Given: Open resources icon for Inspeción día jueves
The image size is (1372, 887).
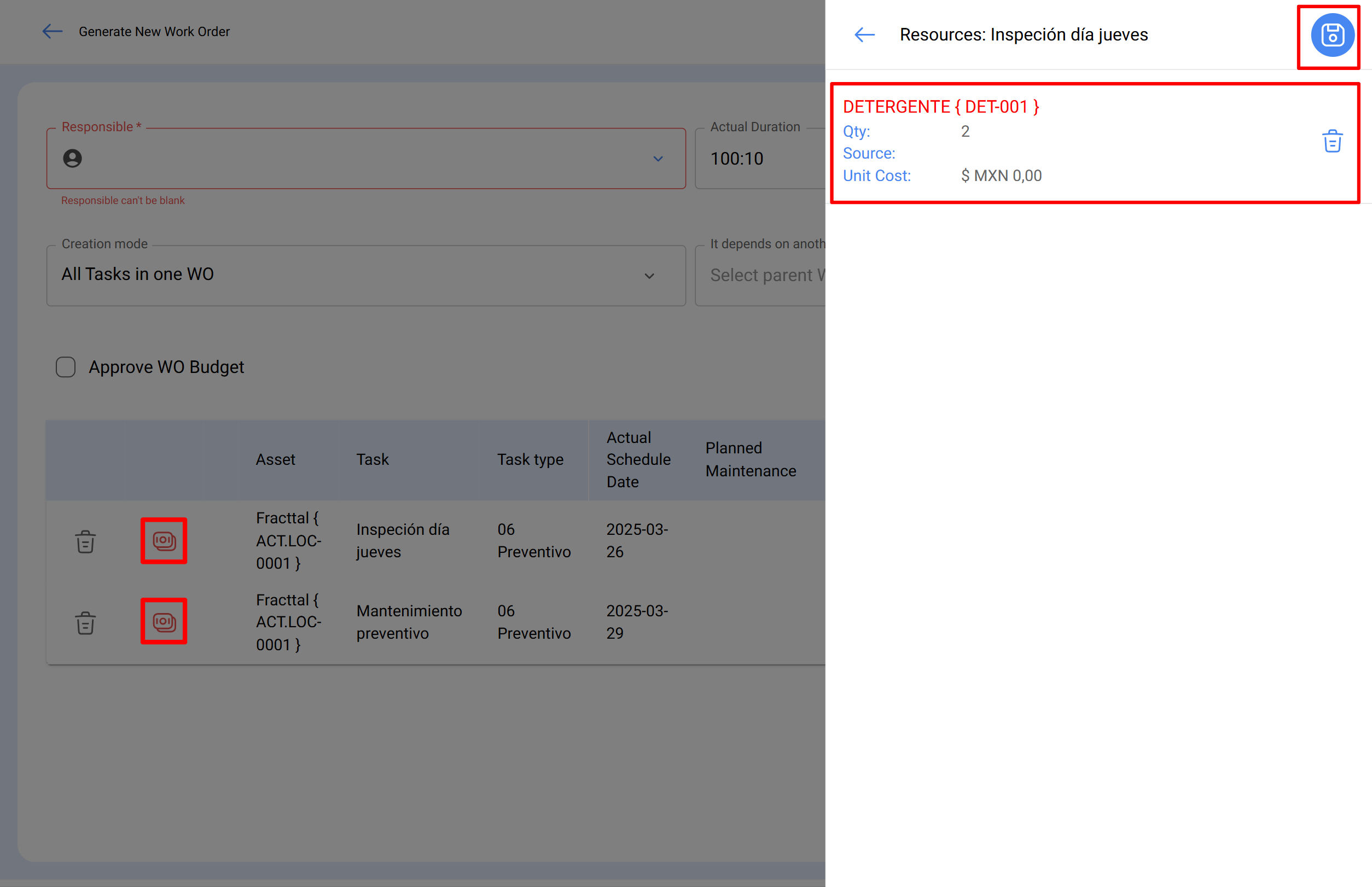Looking at the screenshot, I should 164,540.
